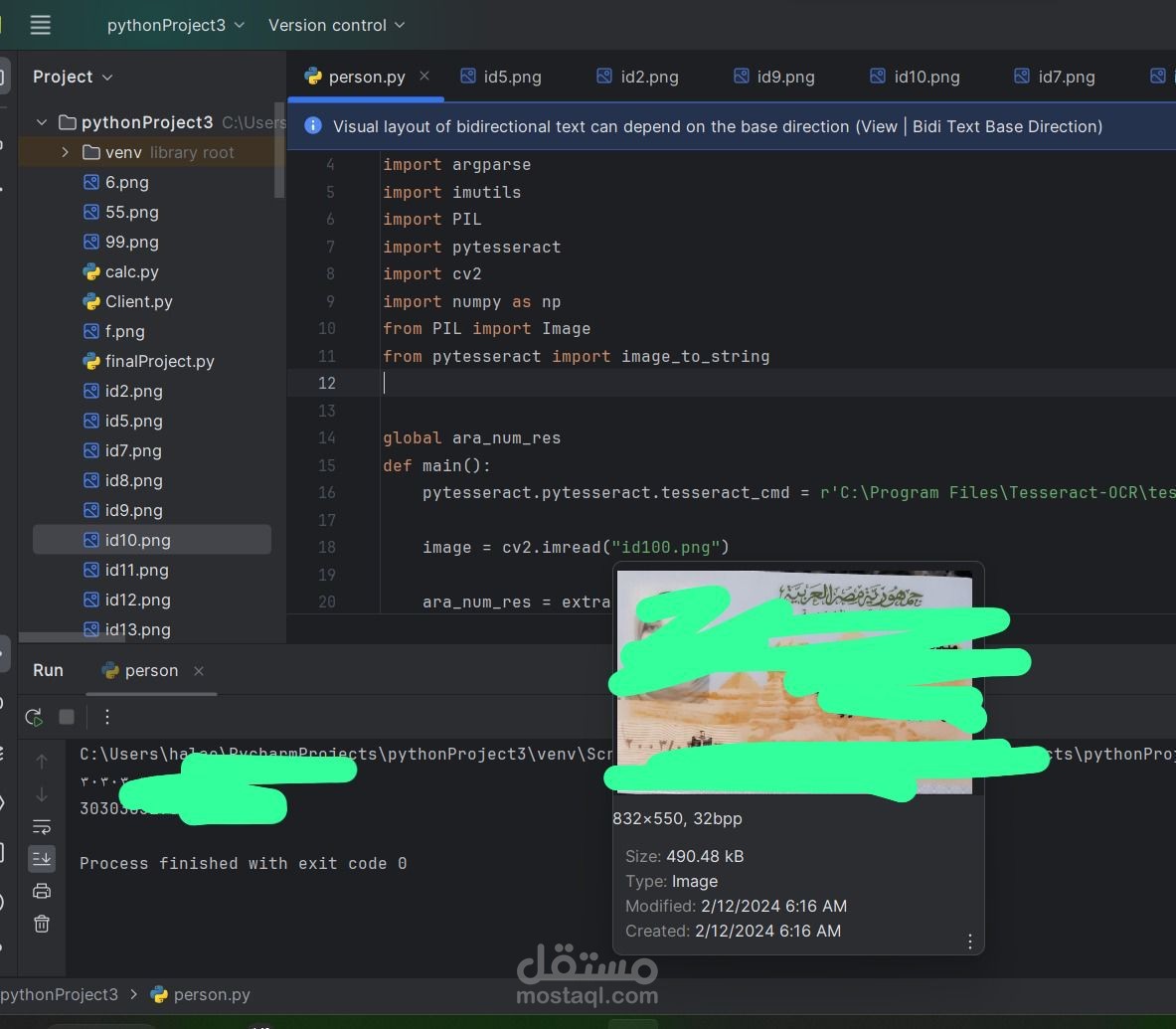1176x1029 pixels.
Task: Open more options in the Run toolbar
Action: click(107, 717)
